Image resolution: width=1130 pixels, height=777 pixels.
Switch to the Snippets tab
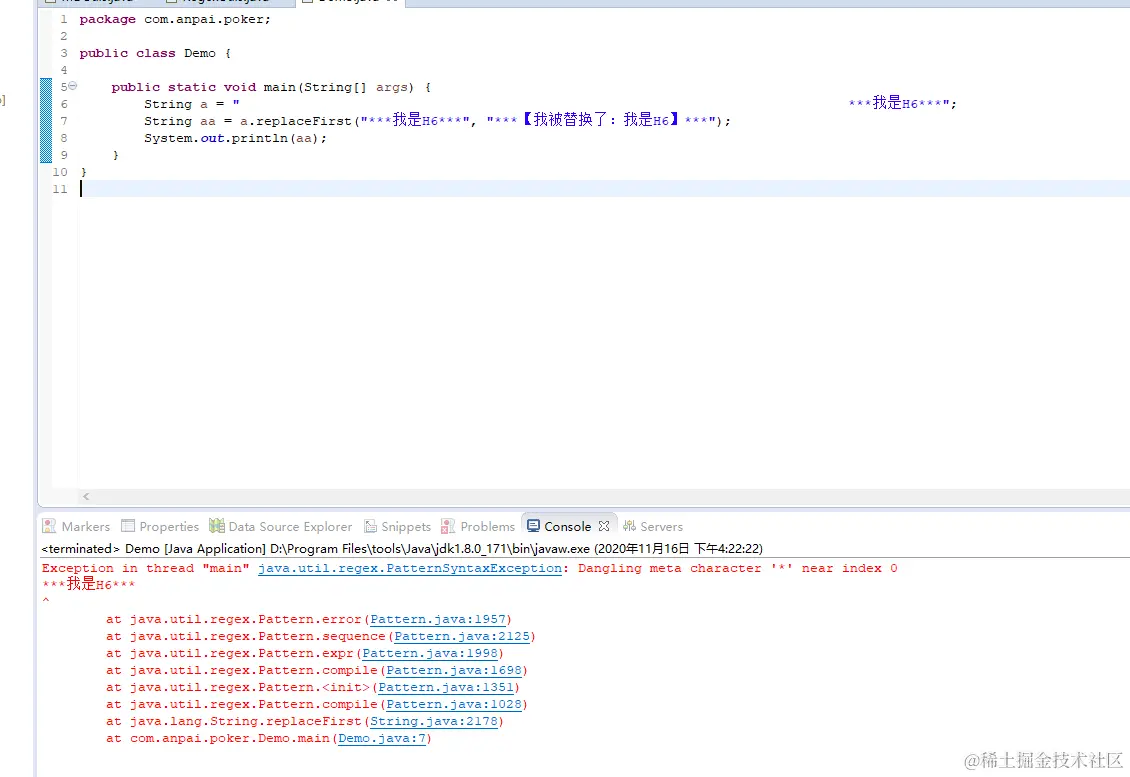397,526
